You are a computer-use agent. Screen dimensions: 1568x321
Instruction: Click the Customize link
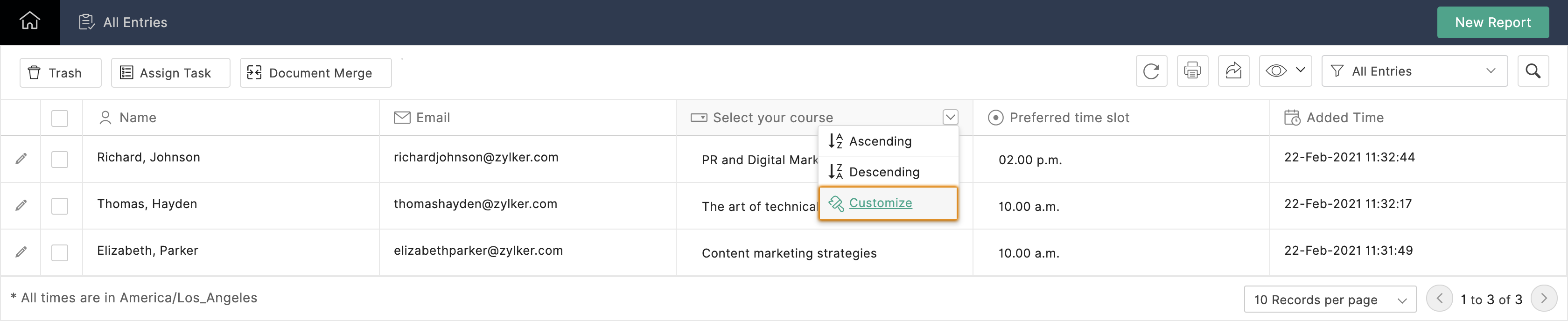pyautogui.click(x=880, y=203)
